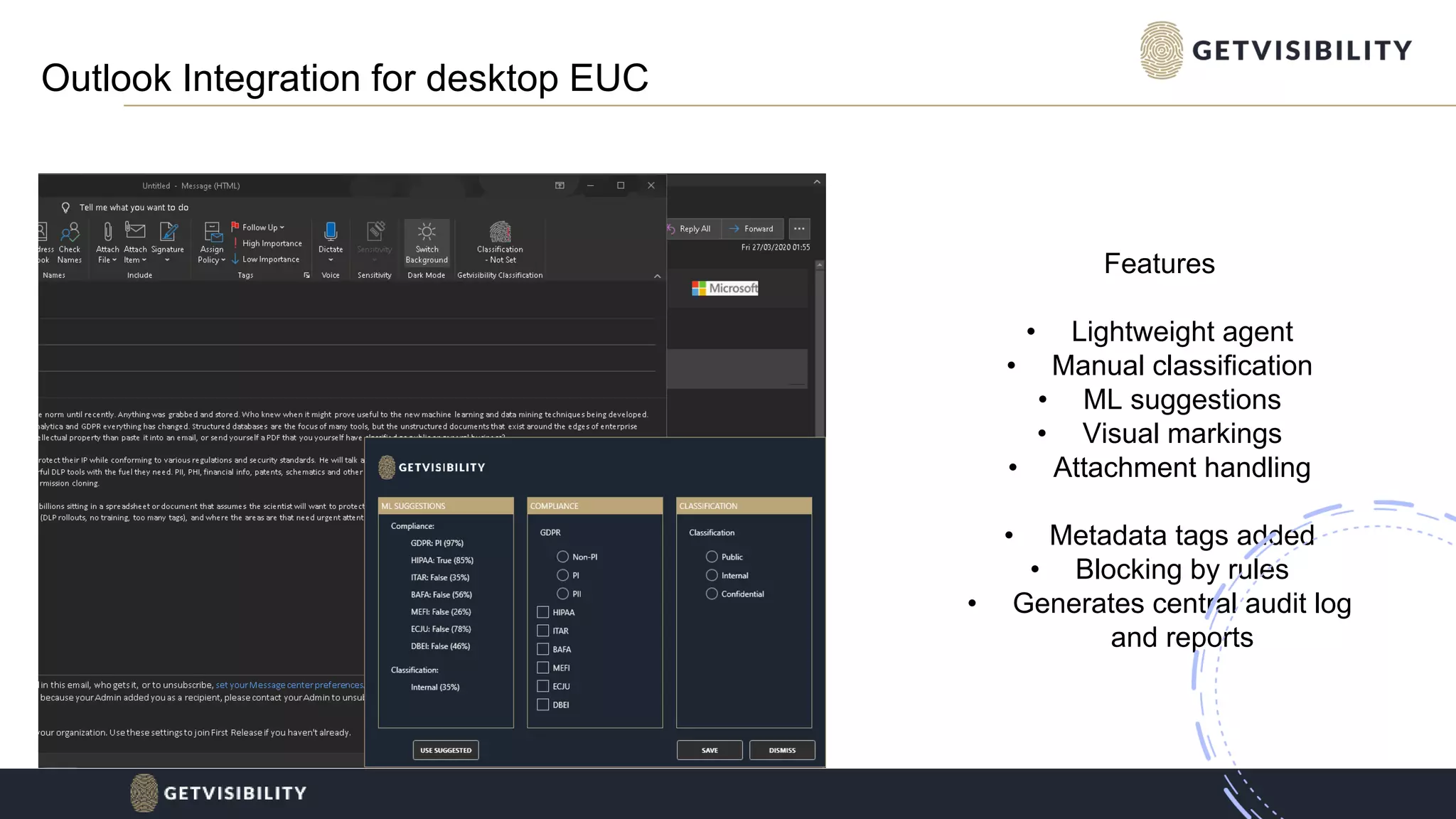Click the Signature pen icon
1456x819 pixels.
pos(168,231)
